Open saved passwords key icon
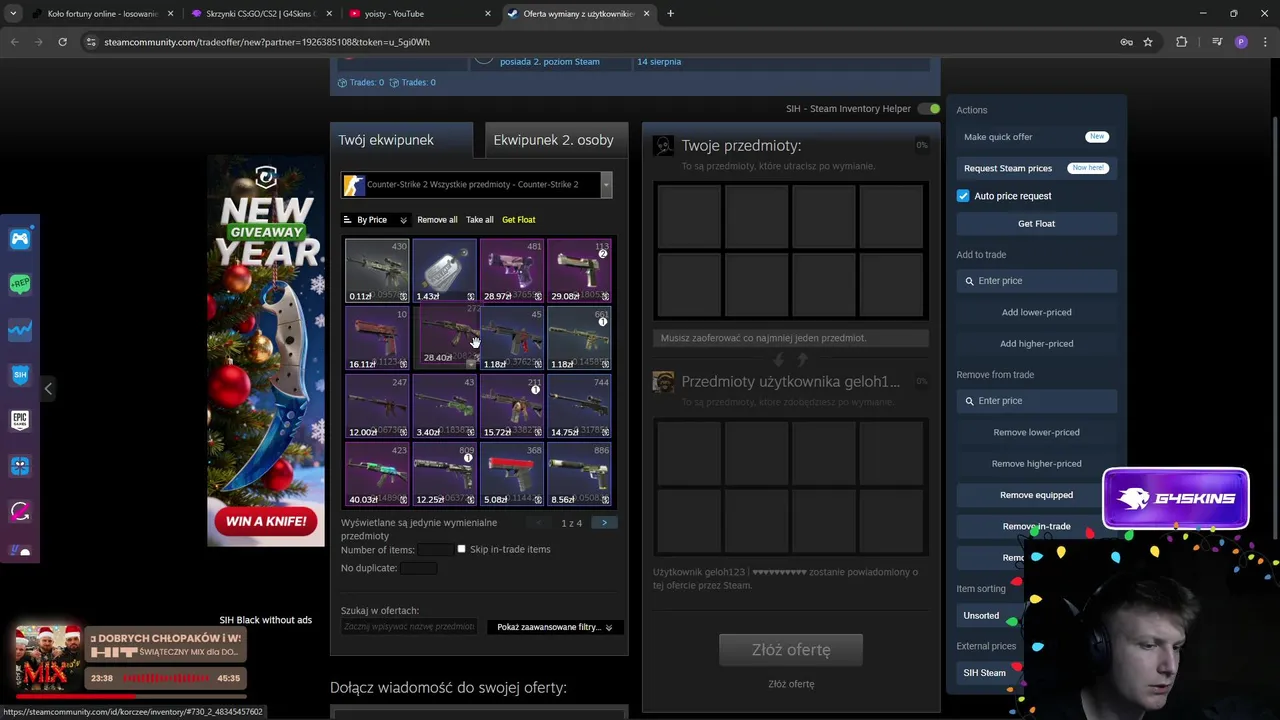This screenshot has height=720, width=1280. coord(1126,42)
